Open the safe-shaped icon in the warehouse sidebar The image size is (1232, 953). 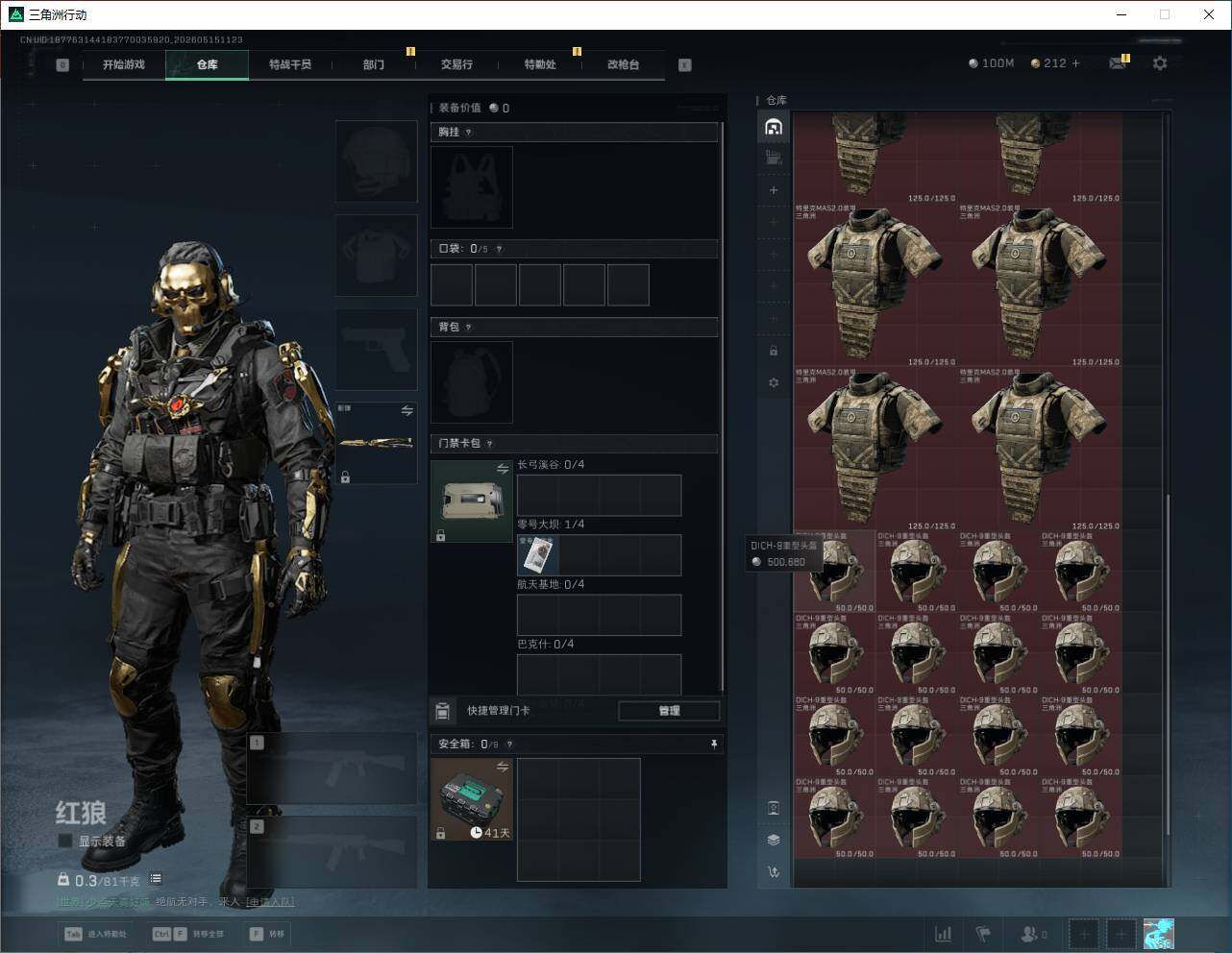774,808
